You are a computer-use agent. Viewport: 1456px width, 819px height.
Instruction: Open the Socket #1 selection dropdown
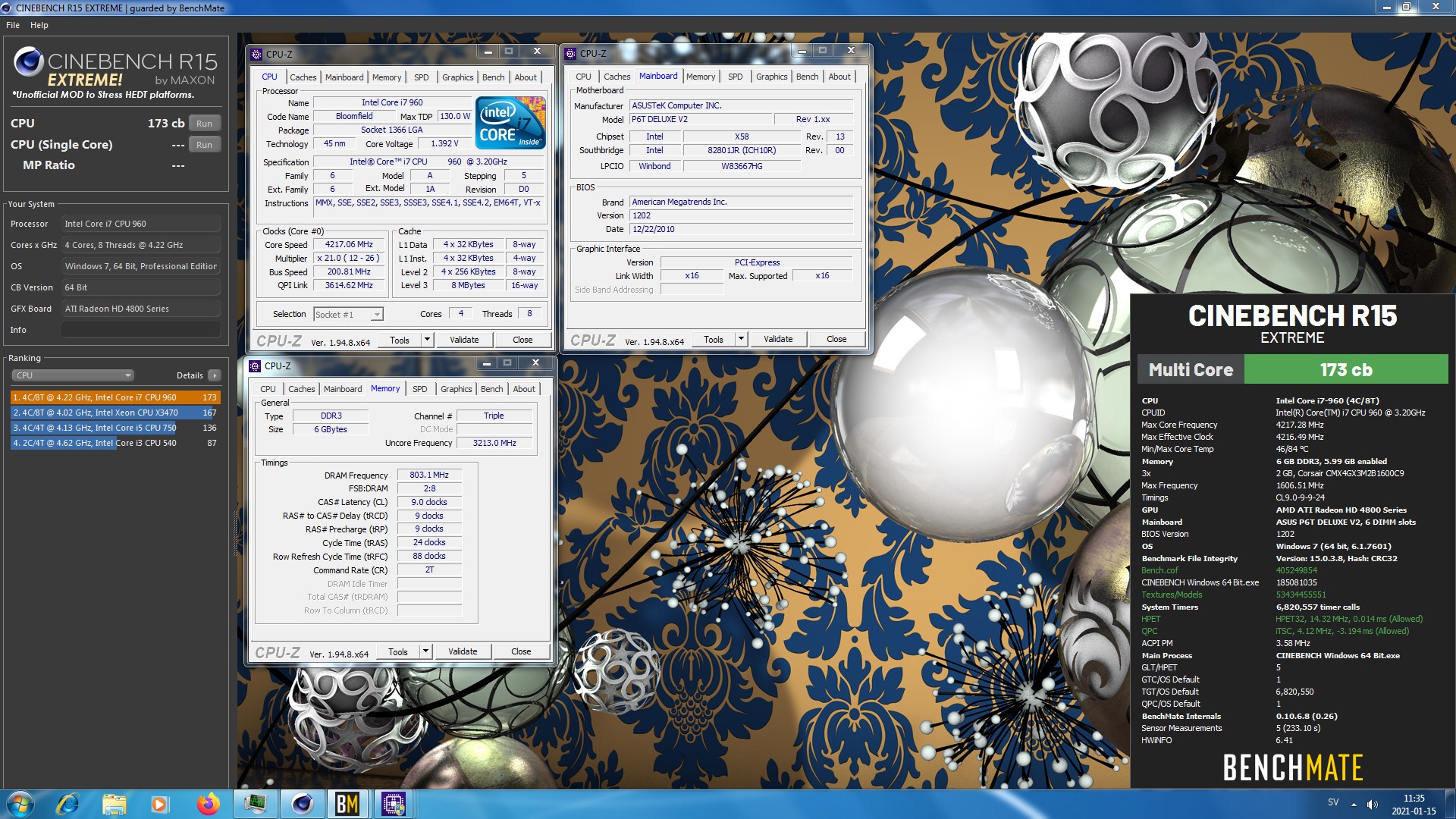[x=348, y=314]
